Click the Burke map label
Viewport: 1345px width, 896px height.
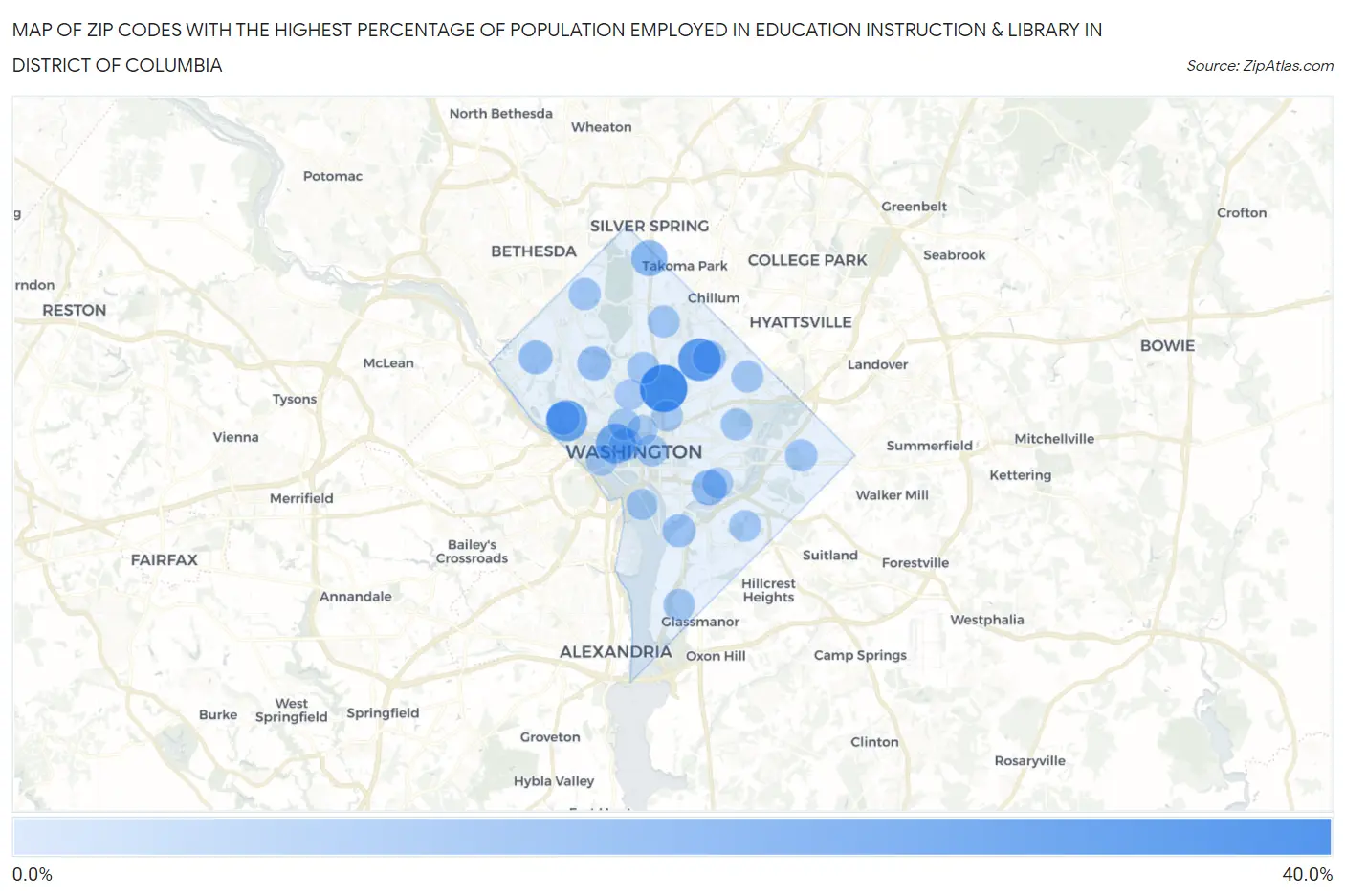218,715
